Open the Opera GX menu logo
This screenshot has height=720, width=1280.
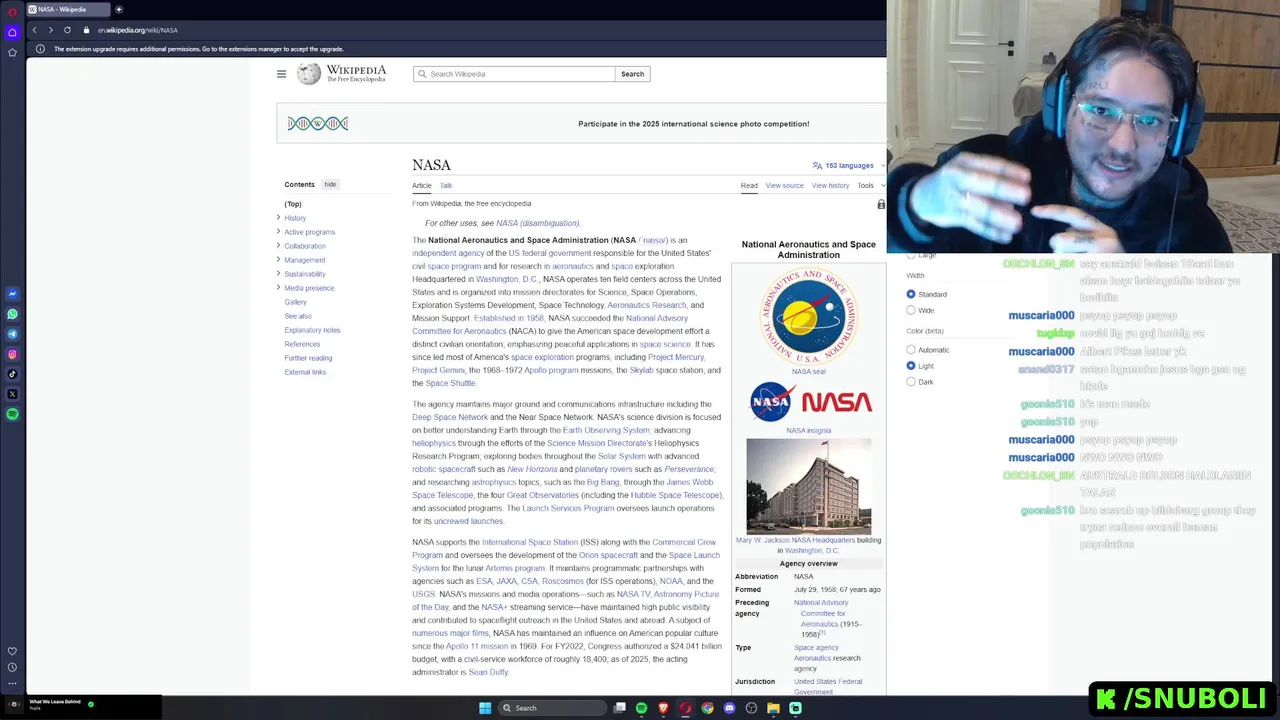12,11
